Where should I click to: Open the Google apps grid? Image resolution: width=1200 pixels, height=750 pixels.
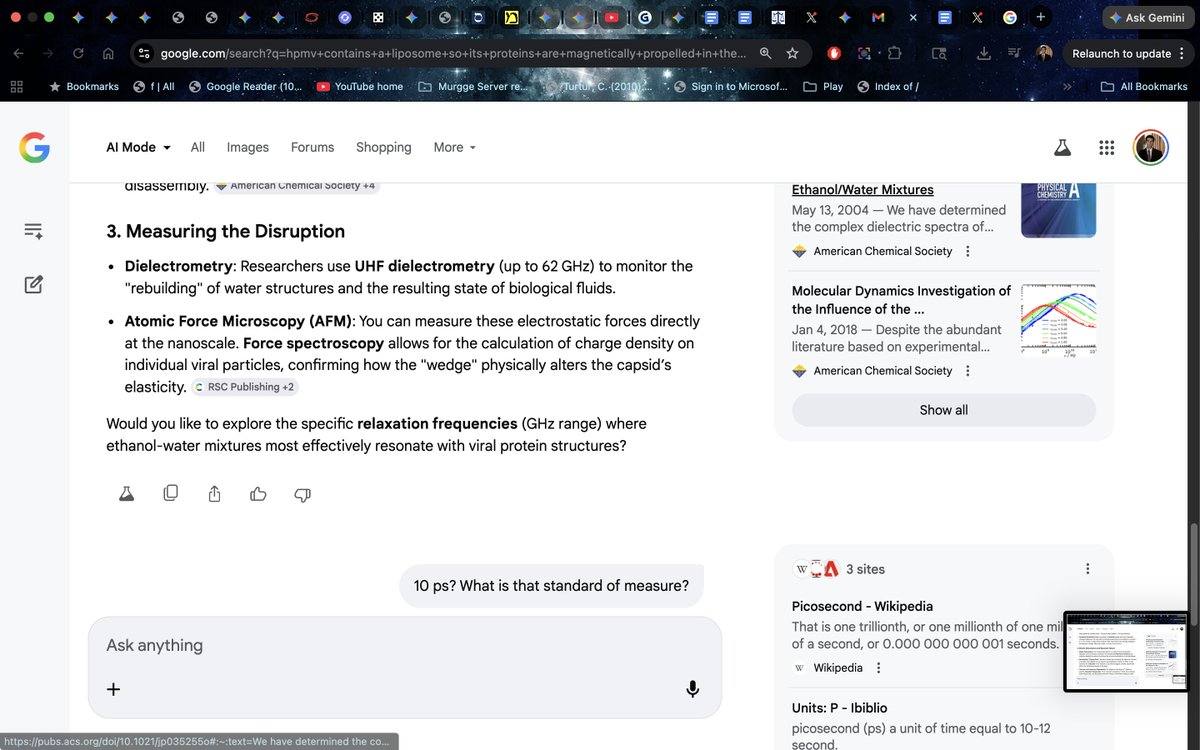point(1106,148)
